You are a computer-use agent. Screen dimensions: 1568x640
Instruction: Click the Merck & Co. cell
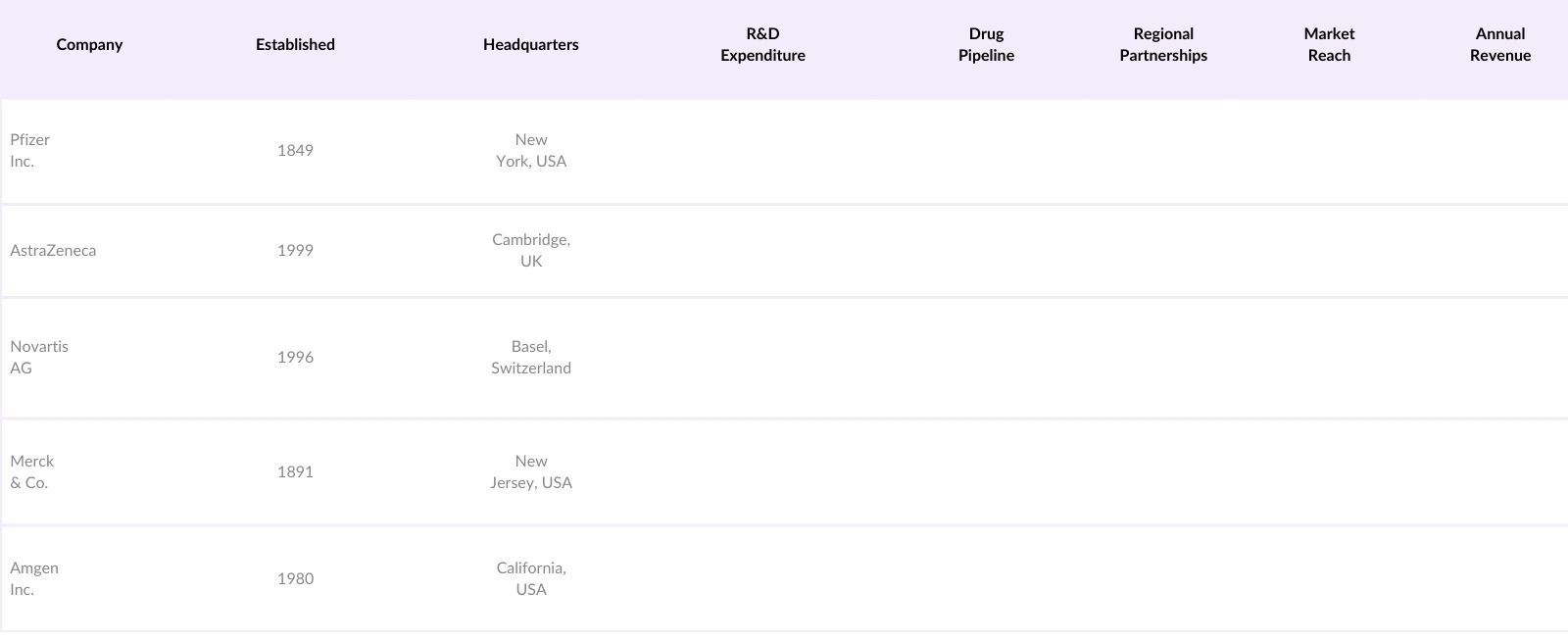[x=32, y=472]
